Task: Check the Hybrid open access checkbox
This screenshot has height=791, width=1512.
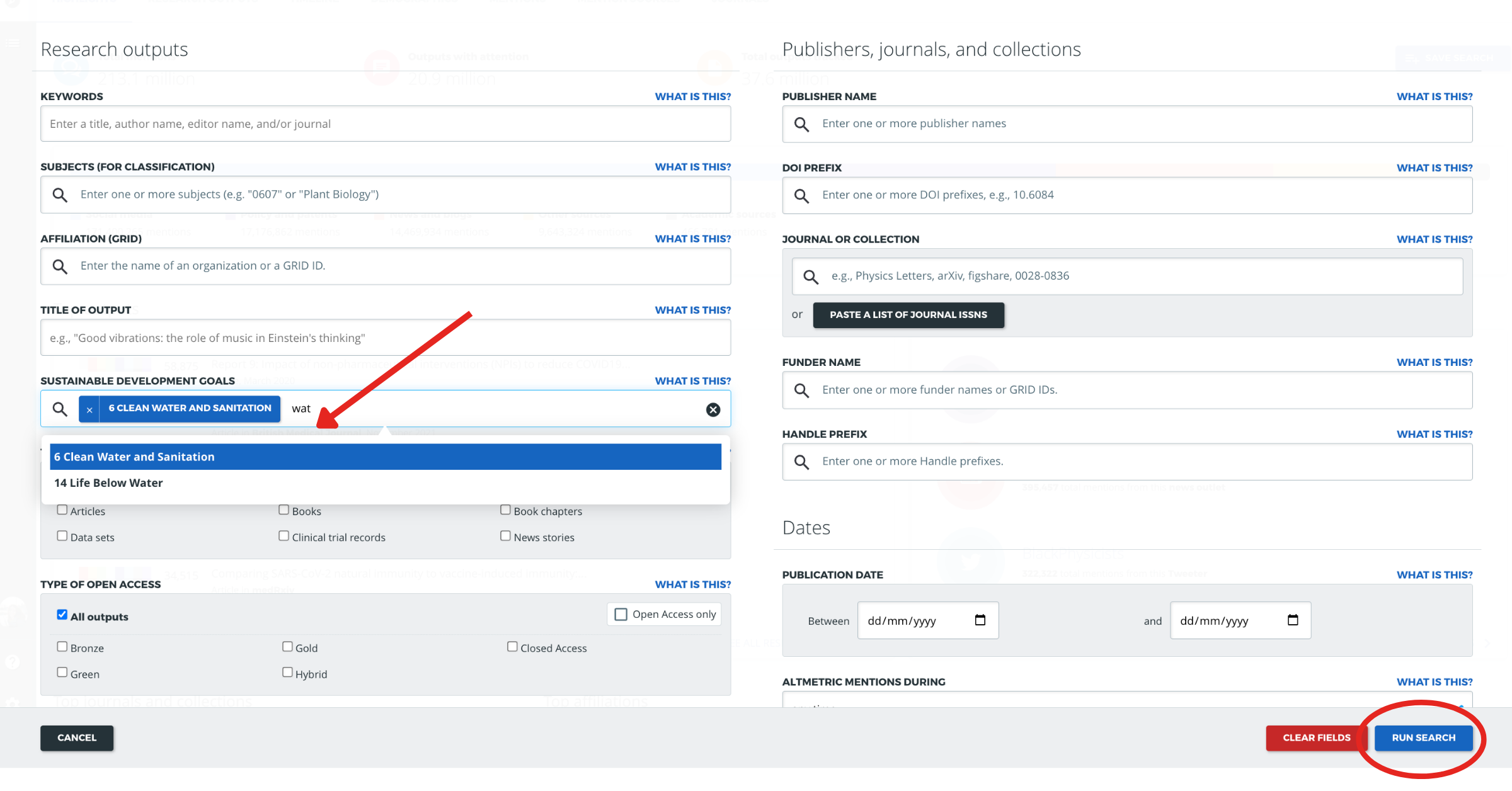Action: 287,672
